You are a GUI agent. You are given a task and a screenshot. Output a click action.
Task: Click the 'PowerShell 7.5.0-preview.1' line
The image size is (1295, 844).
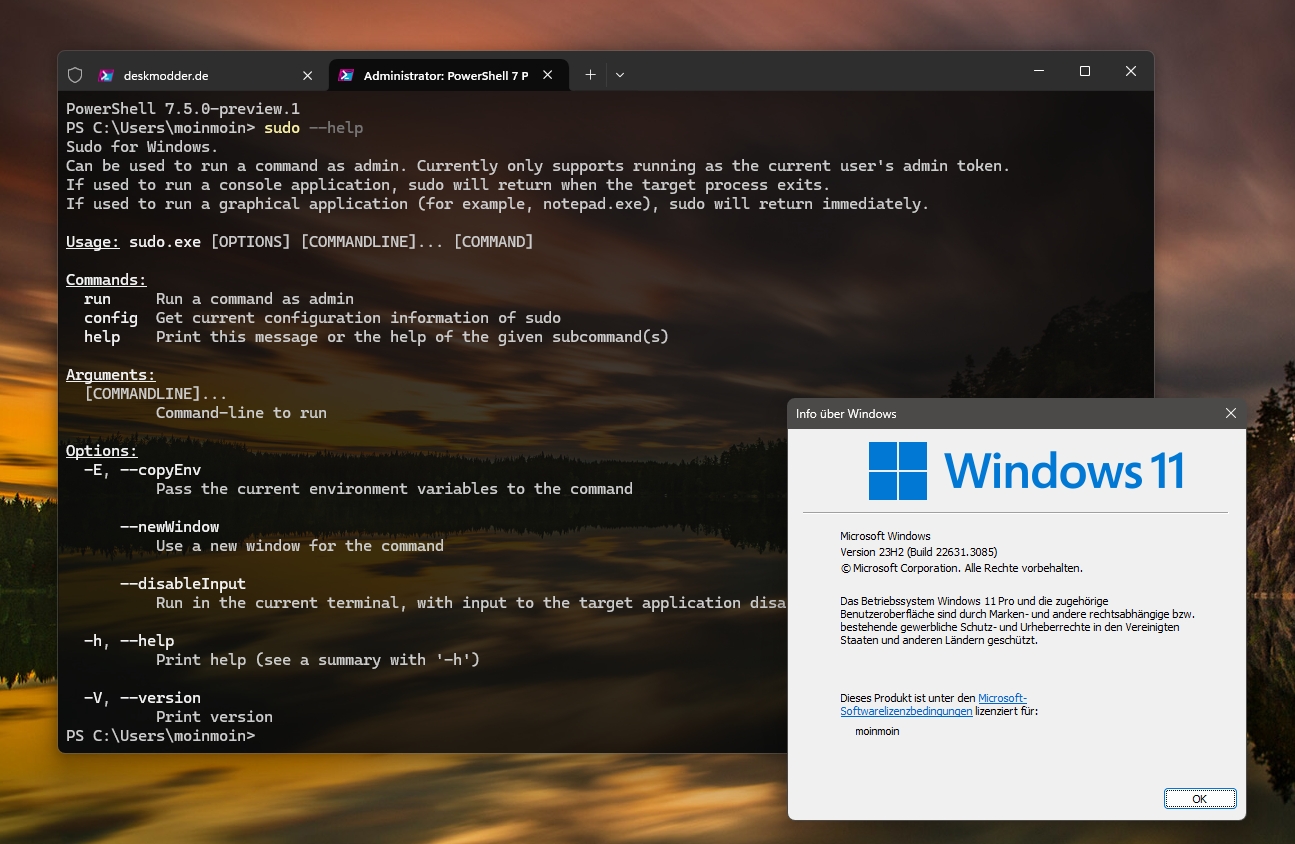[x=183, y=109]
